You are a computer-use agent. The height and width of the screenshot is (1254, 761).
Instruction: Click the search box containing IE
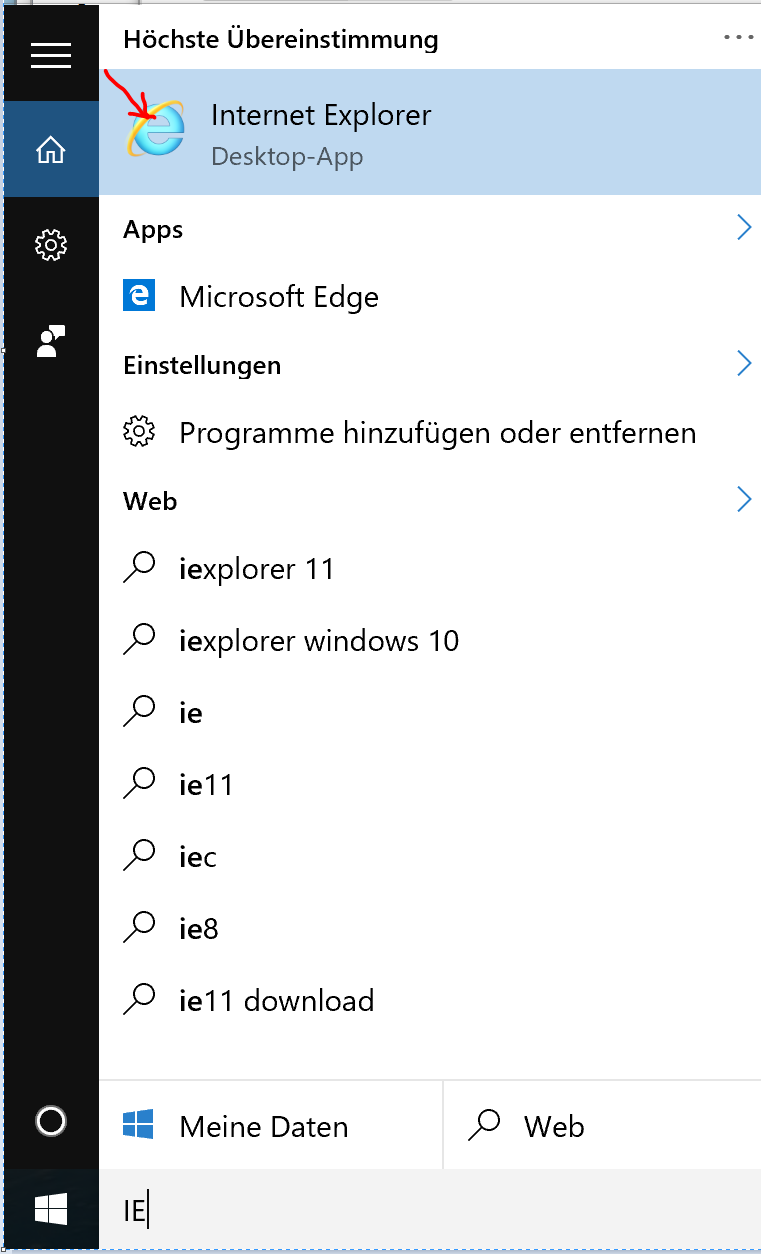point(430,1211)
